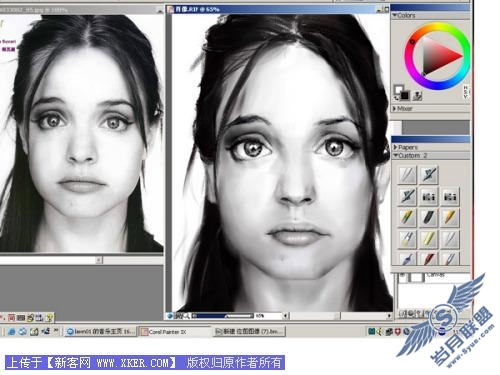Pick the white-tipped bristle brush icon

click(408, 239)
